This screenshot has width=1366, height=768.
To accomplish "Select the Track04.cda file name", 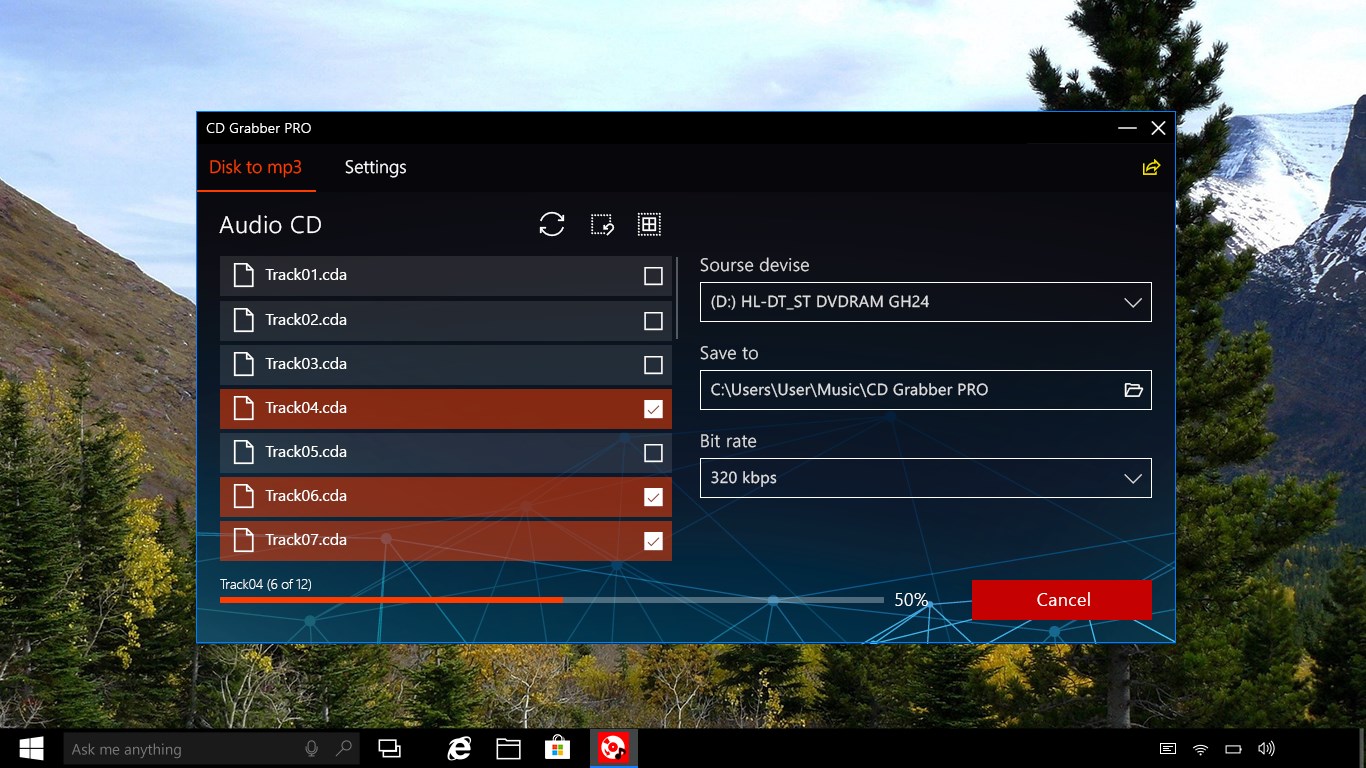I will pyautogui.click(x=306, y=408).
